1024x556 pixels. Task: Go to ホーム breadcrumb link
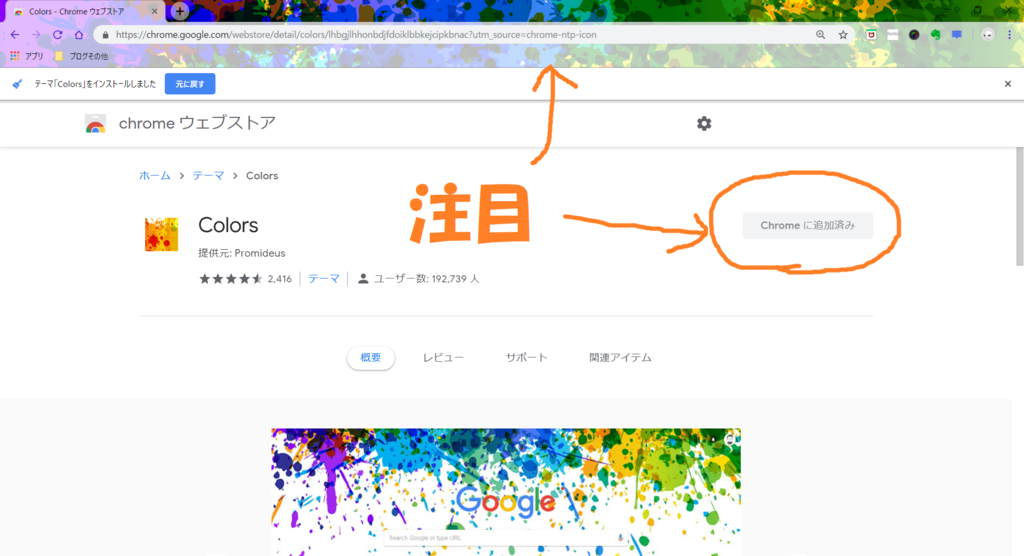(155, 176)
